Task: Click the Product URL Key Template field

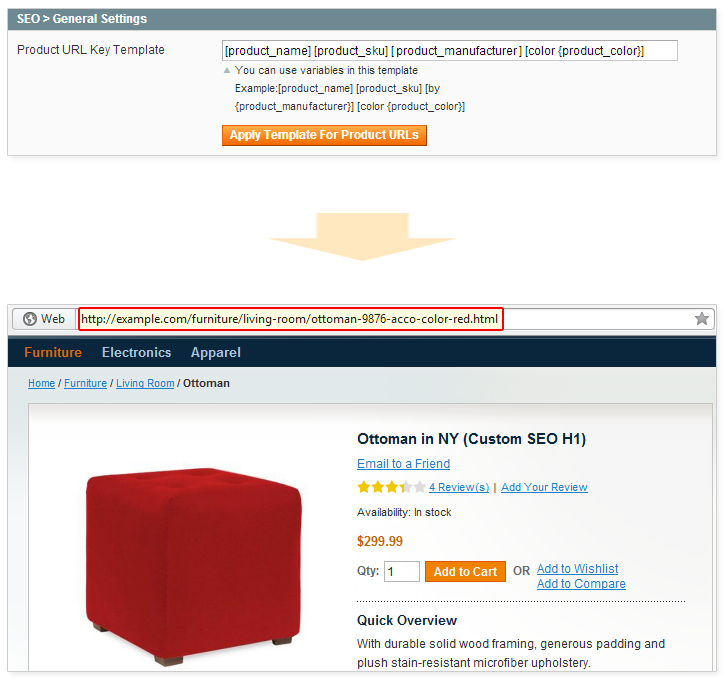Action: coord(449,50)
